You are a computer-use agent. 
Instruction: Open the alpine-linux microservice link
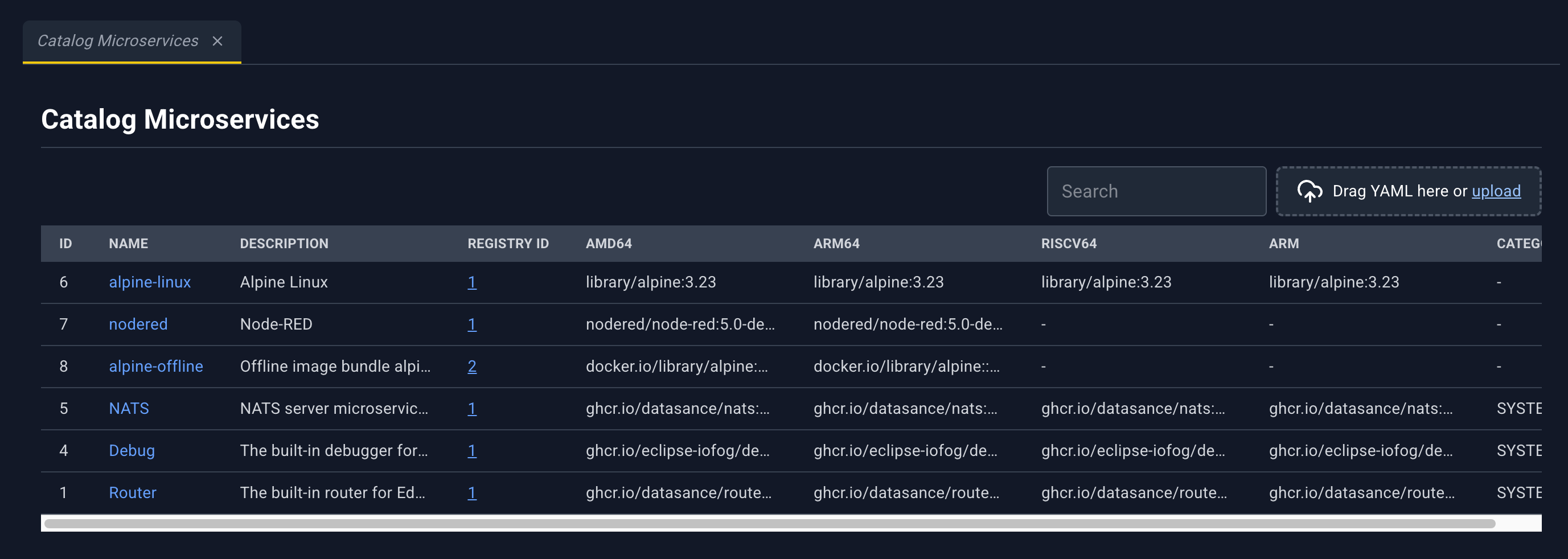(150, 282)
